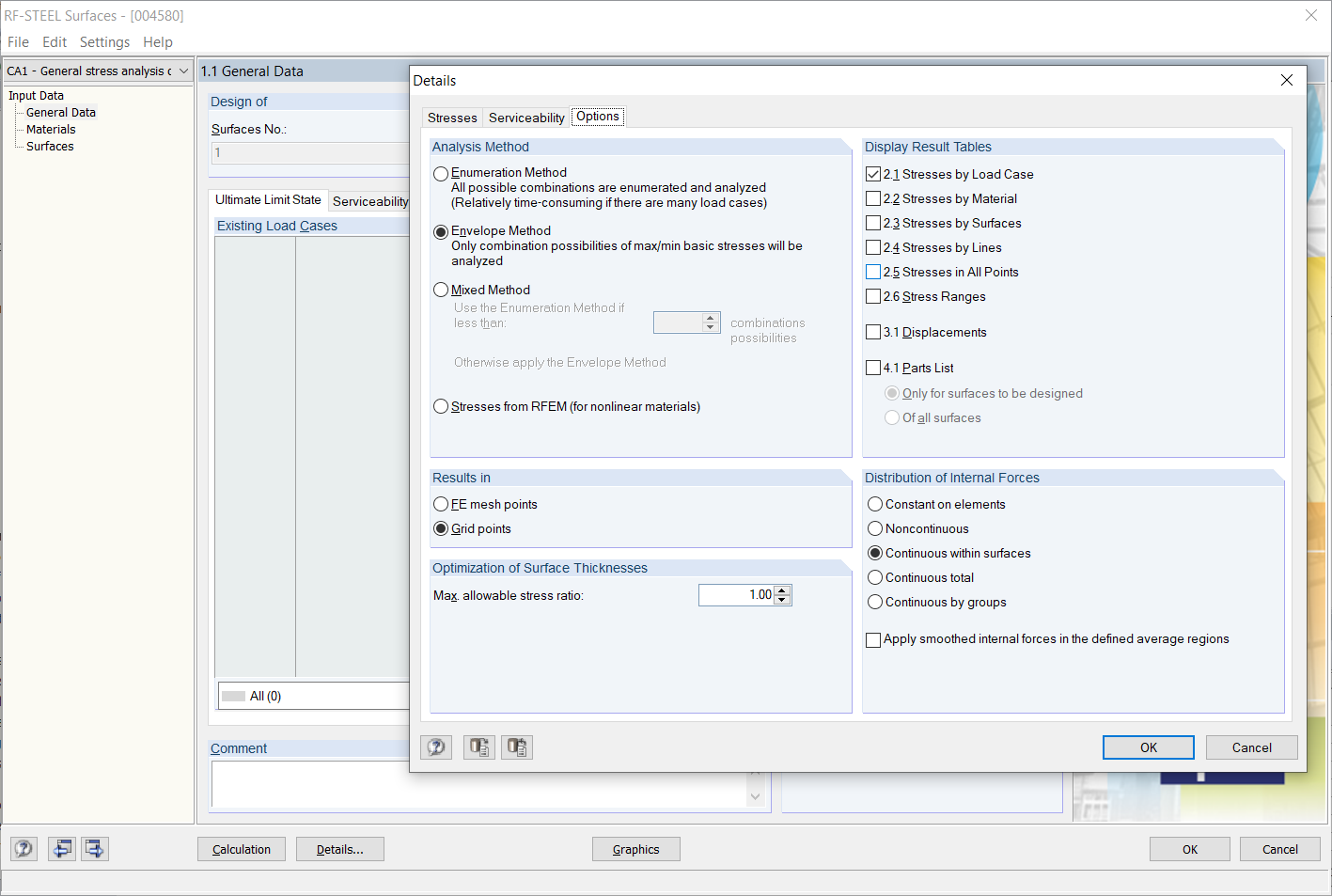Select Continuous within surfaces option

click(875, 553)
